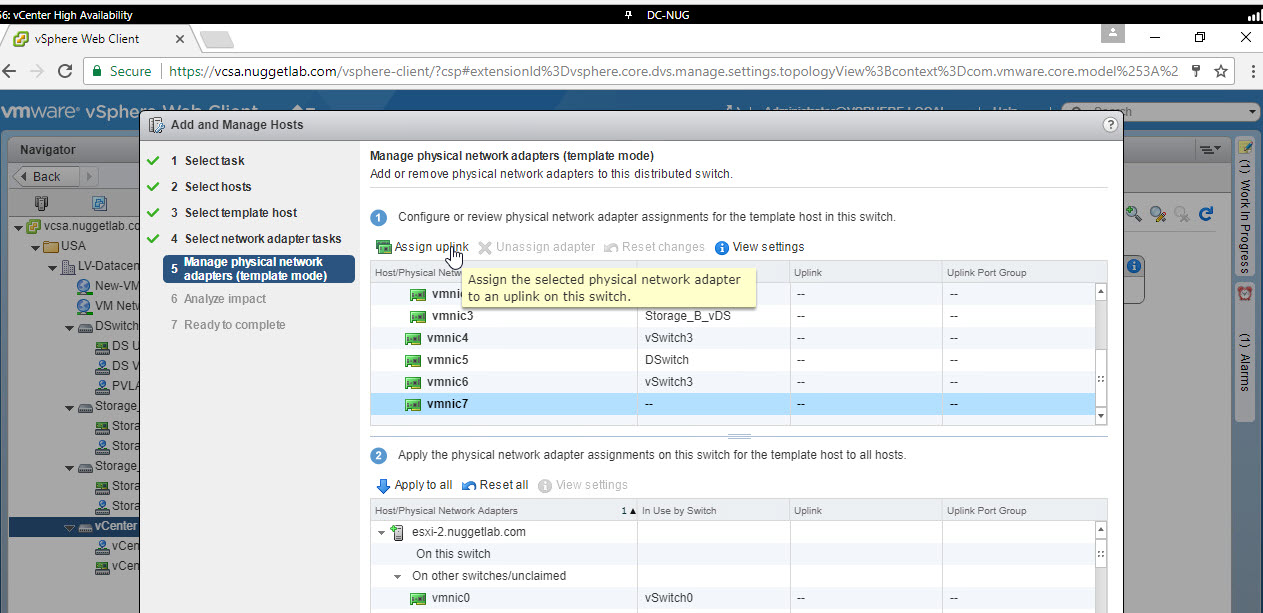Image resolution: width=1263 pixels, height=613 pixels.
Task: Bookmark this page with the star icon
Action: 1221,72
